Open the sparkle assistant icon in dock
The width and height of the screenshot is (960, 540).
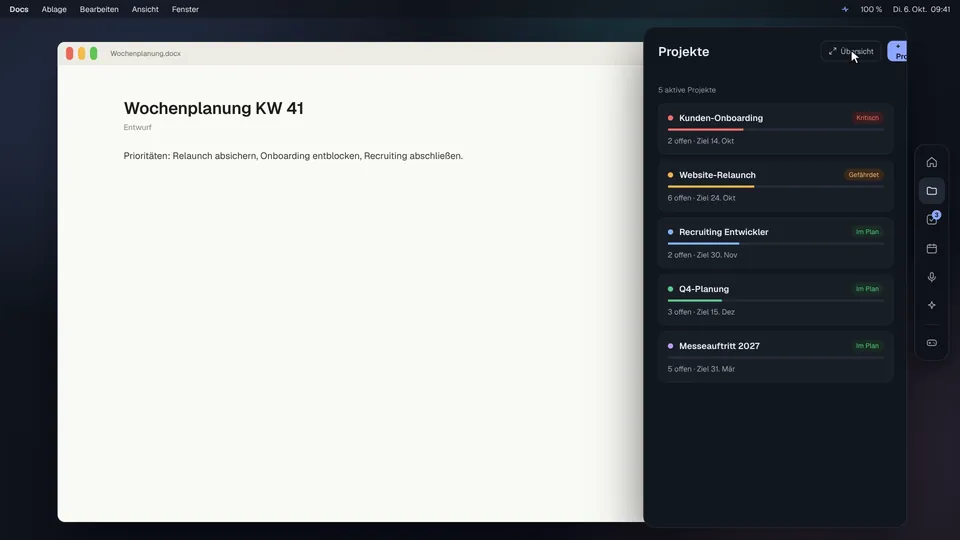pyautogui.click(x=931, y=305)
